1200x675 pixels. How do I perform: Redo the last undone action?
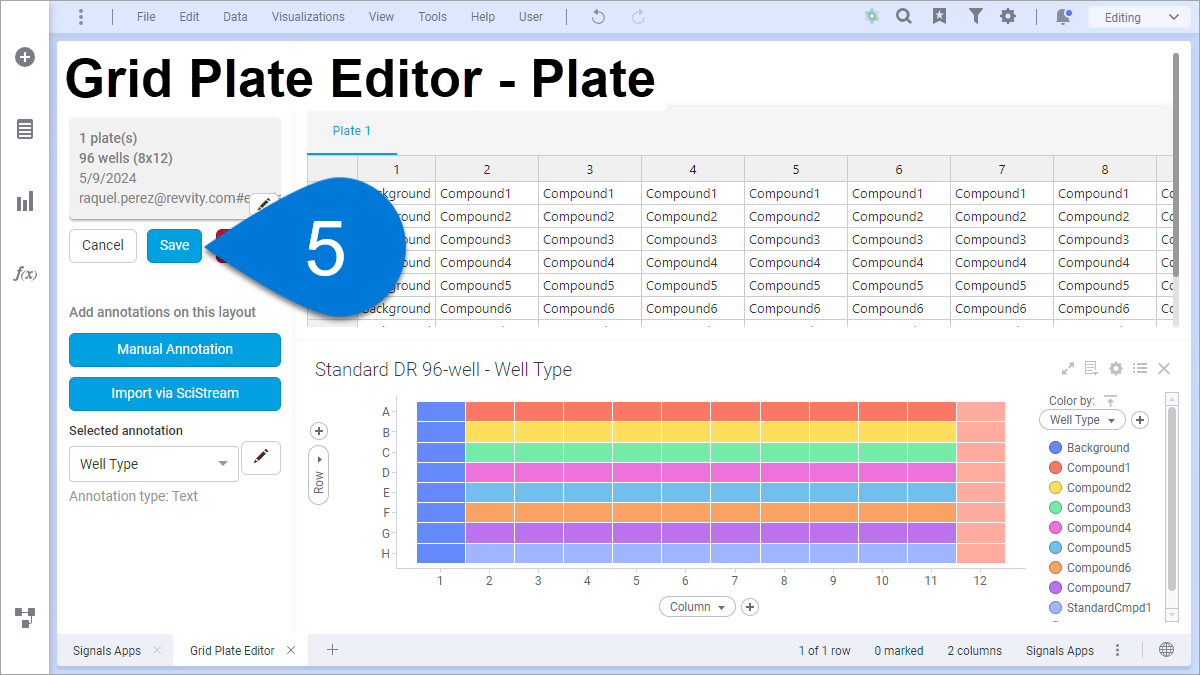[638, 17]
